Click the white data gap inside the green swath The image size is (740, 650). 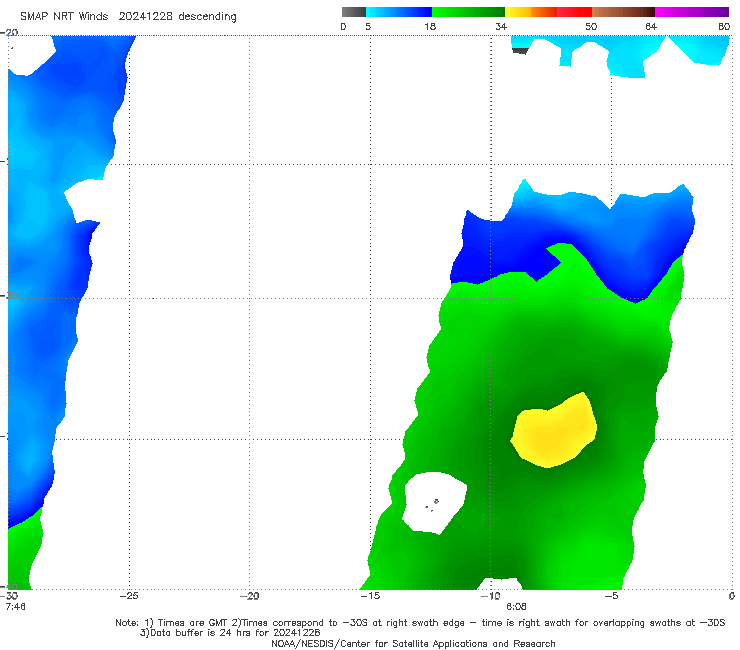(x=434, y=503)
